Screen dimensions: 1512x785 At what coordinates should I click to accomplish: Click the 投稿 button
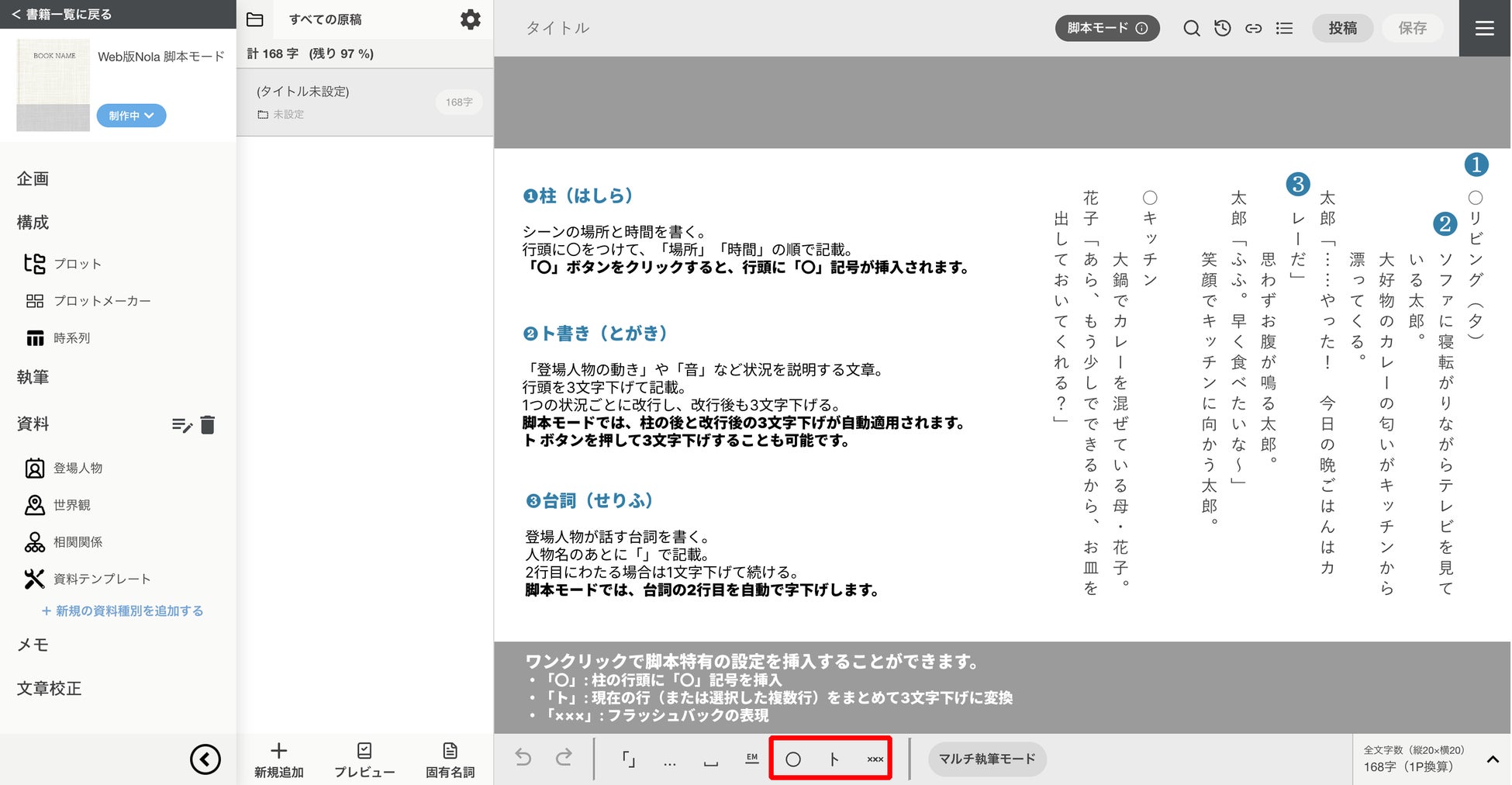[x=1343, y=28]
